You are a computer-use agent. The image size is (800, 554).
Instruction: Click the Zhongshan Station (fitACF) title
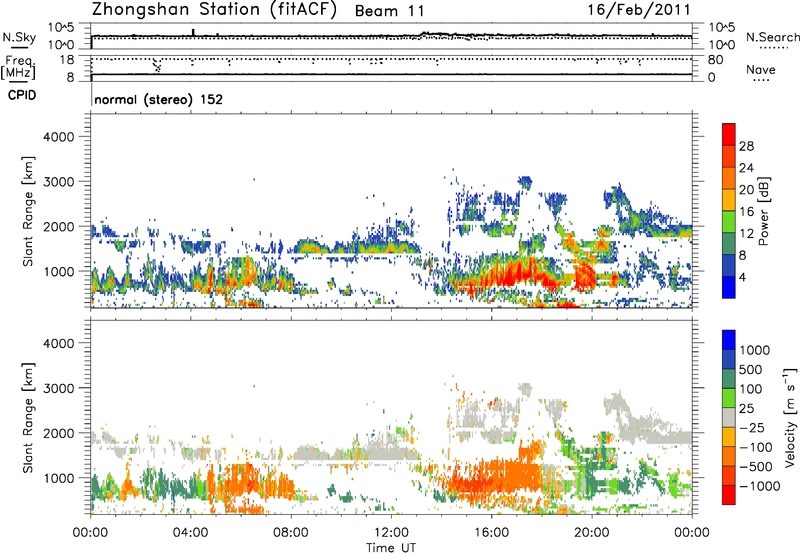214,10
